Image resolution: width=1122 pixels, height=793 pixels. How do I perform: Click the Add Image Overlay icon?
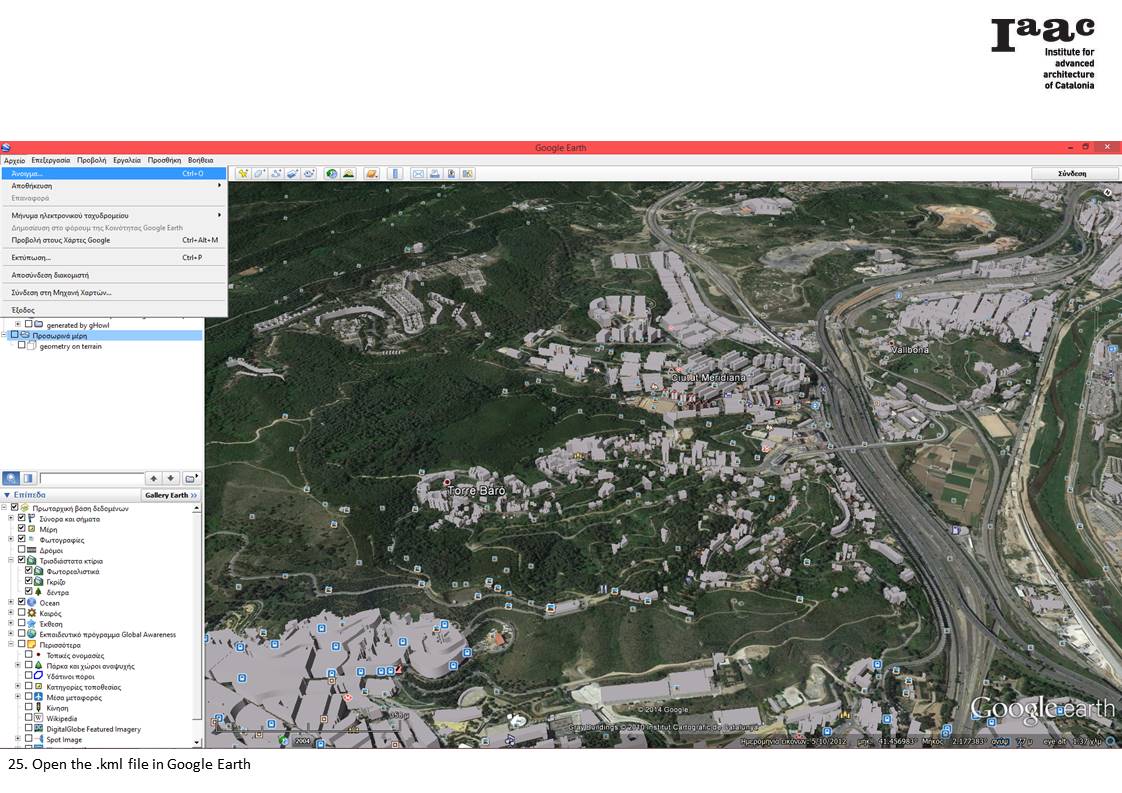293,174
